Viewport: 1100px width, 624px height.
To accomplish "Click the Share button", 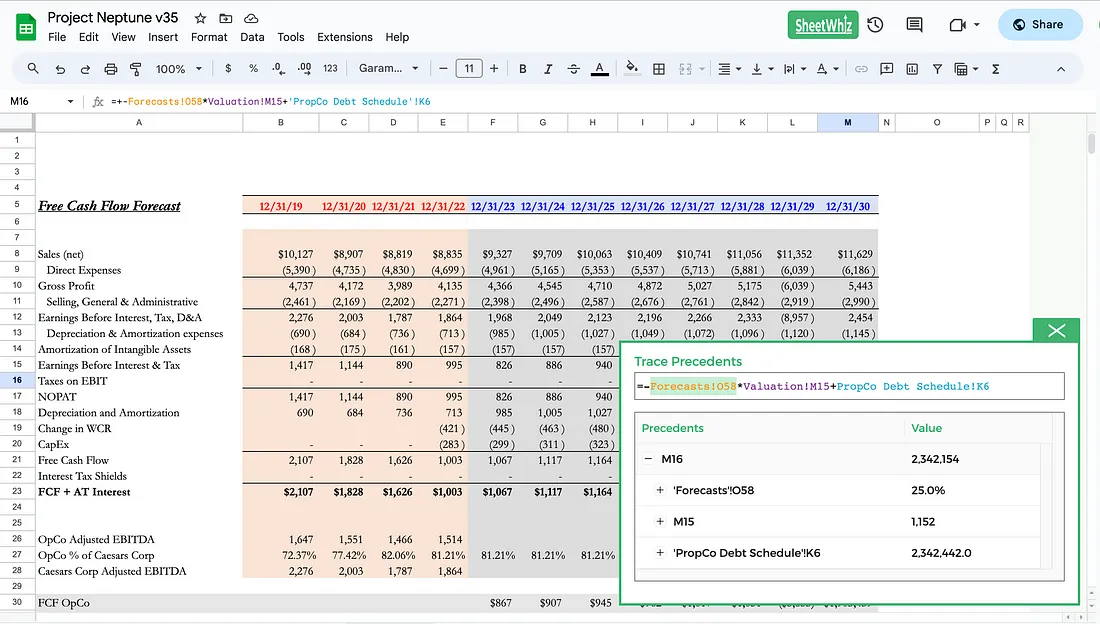I will tap(1040, 24).
